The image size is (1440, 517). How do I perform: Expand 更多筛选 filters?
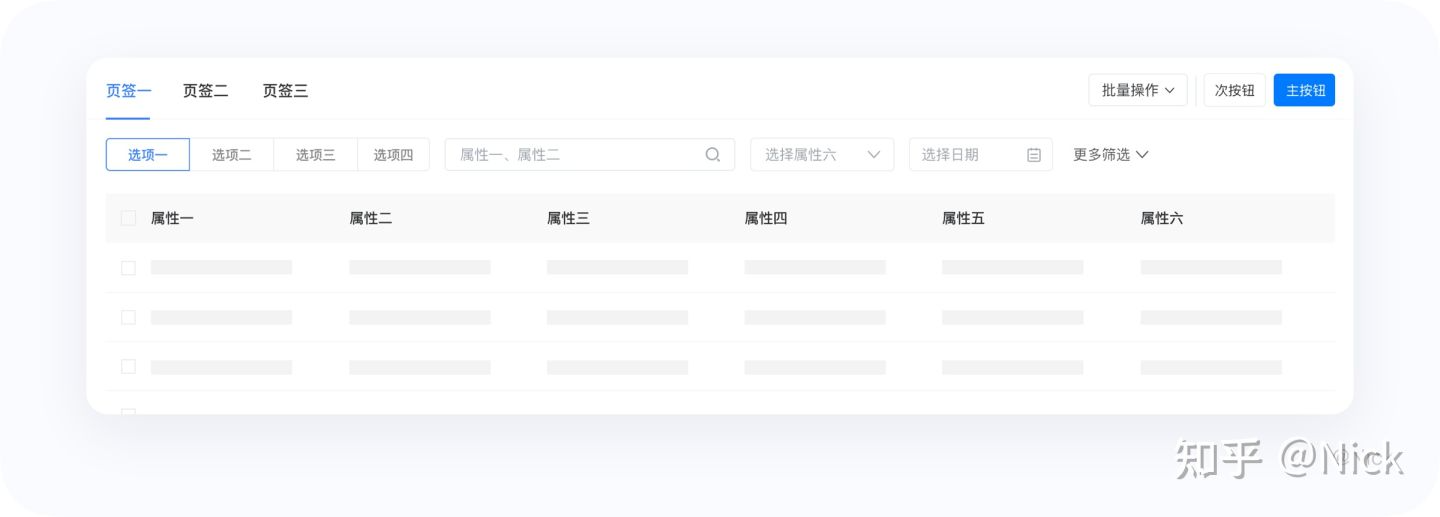(1111, 155)
